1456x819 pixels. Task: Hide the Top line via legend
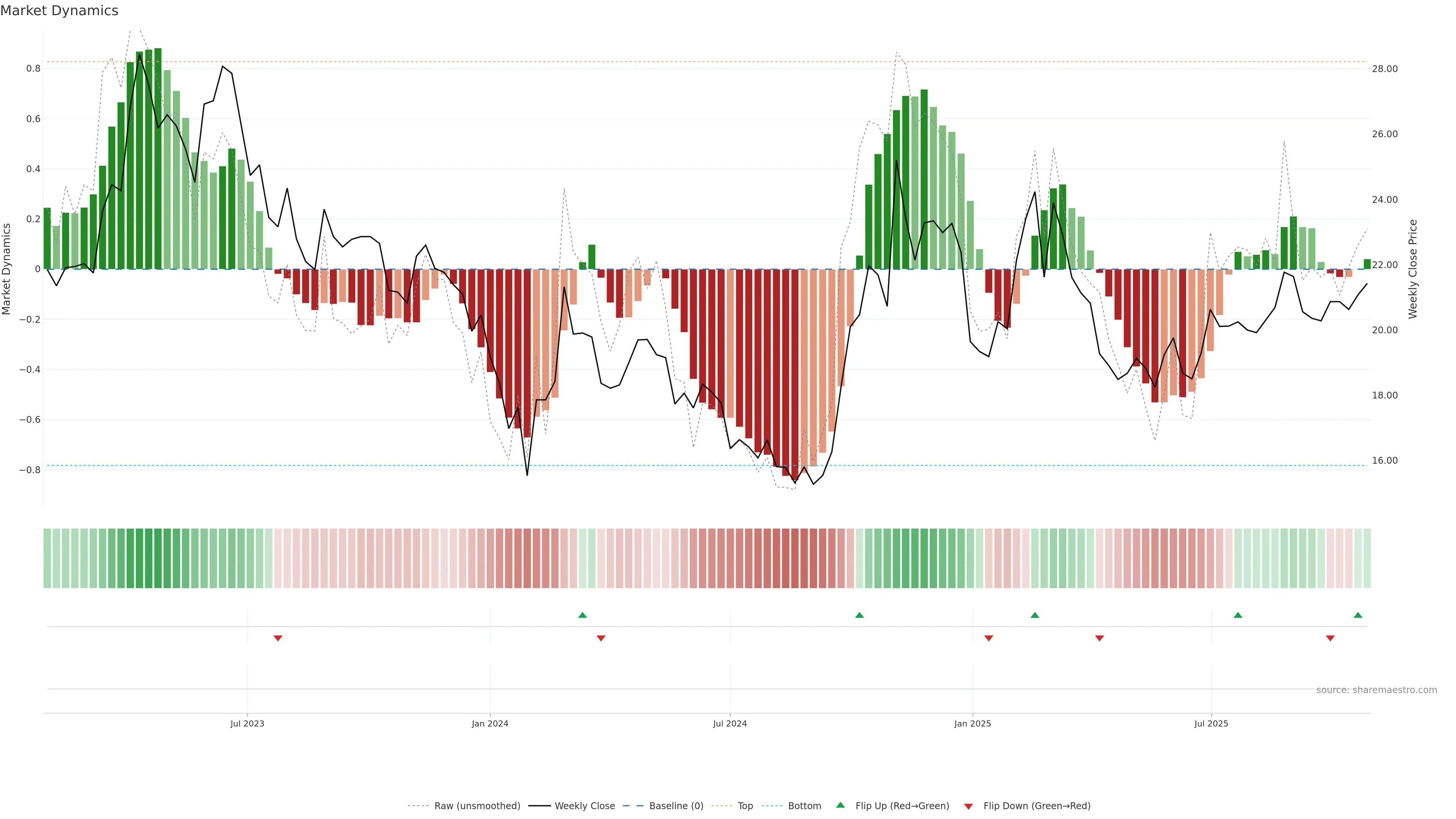pos(745,806)
